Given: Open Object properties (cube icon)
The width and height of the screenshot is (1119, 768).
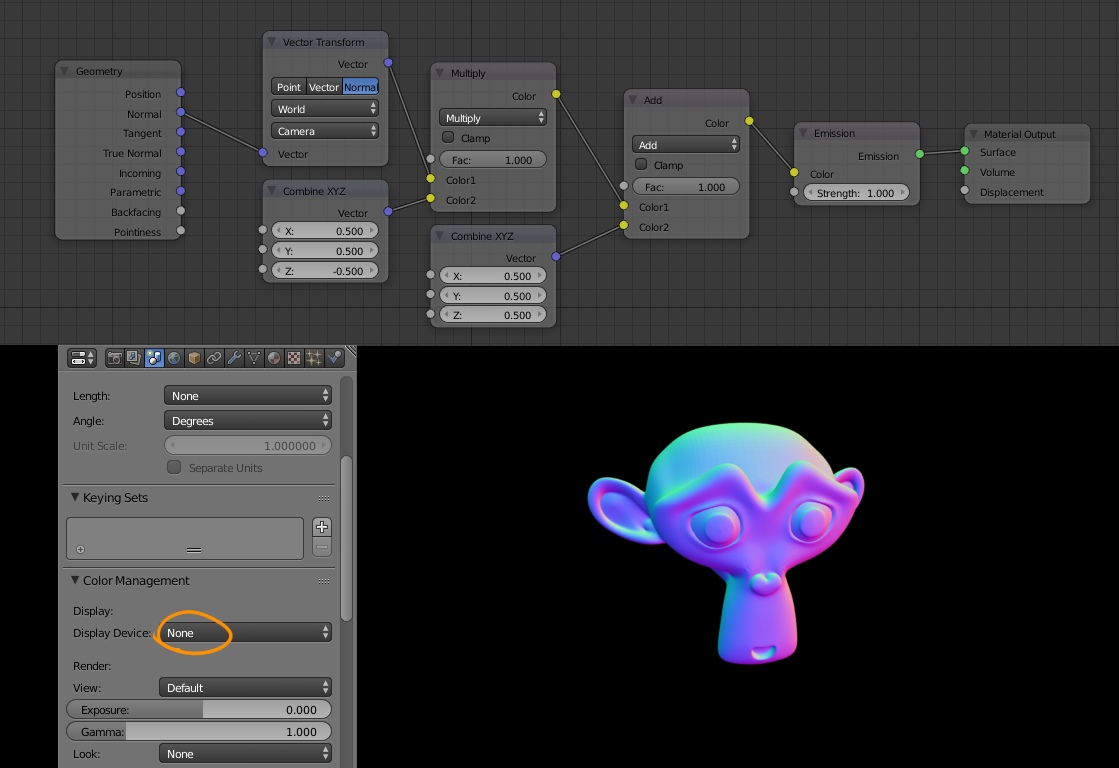Looking at the screenshot, I should tap(194, 357).
